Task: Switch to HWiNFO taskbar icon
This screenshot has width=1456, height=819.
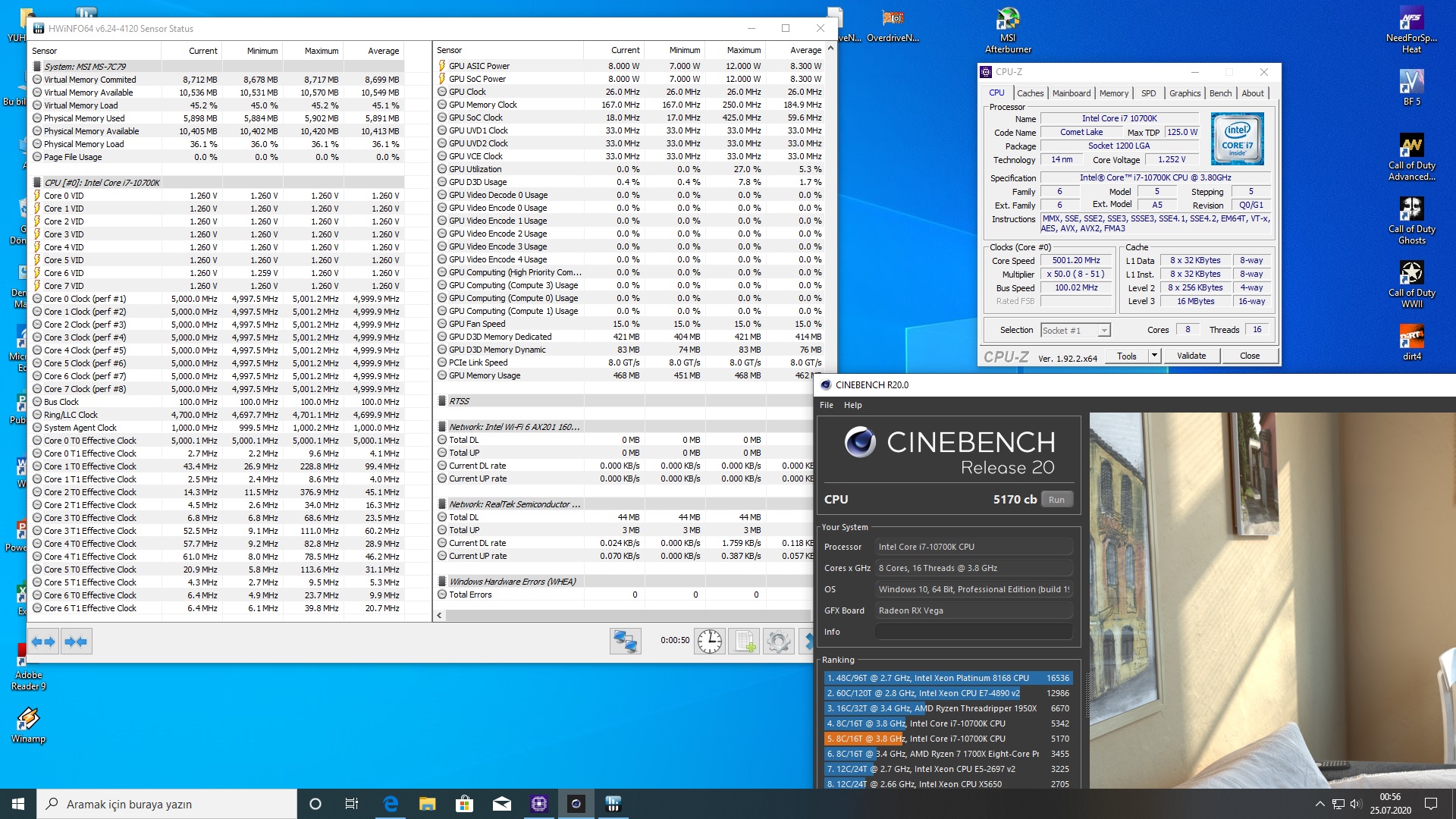Action: [613, 804]
